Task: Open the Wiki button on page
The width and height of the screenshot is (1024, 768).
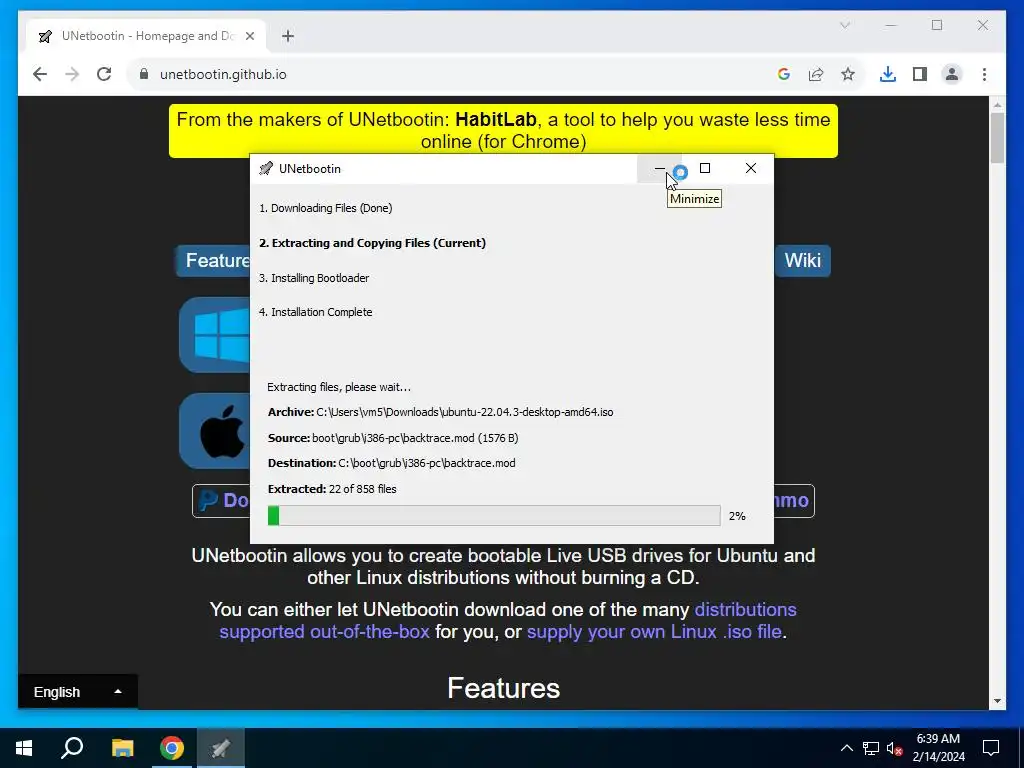Action: pos(802,261)
